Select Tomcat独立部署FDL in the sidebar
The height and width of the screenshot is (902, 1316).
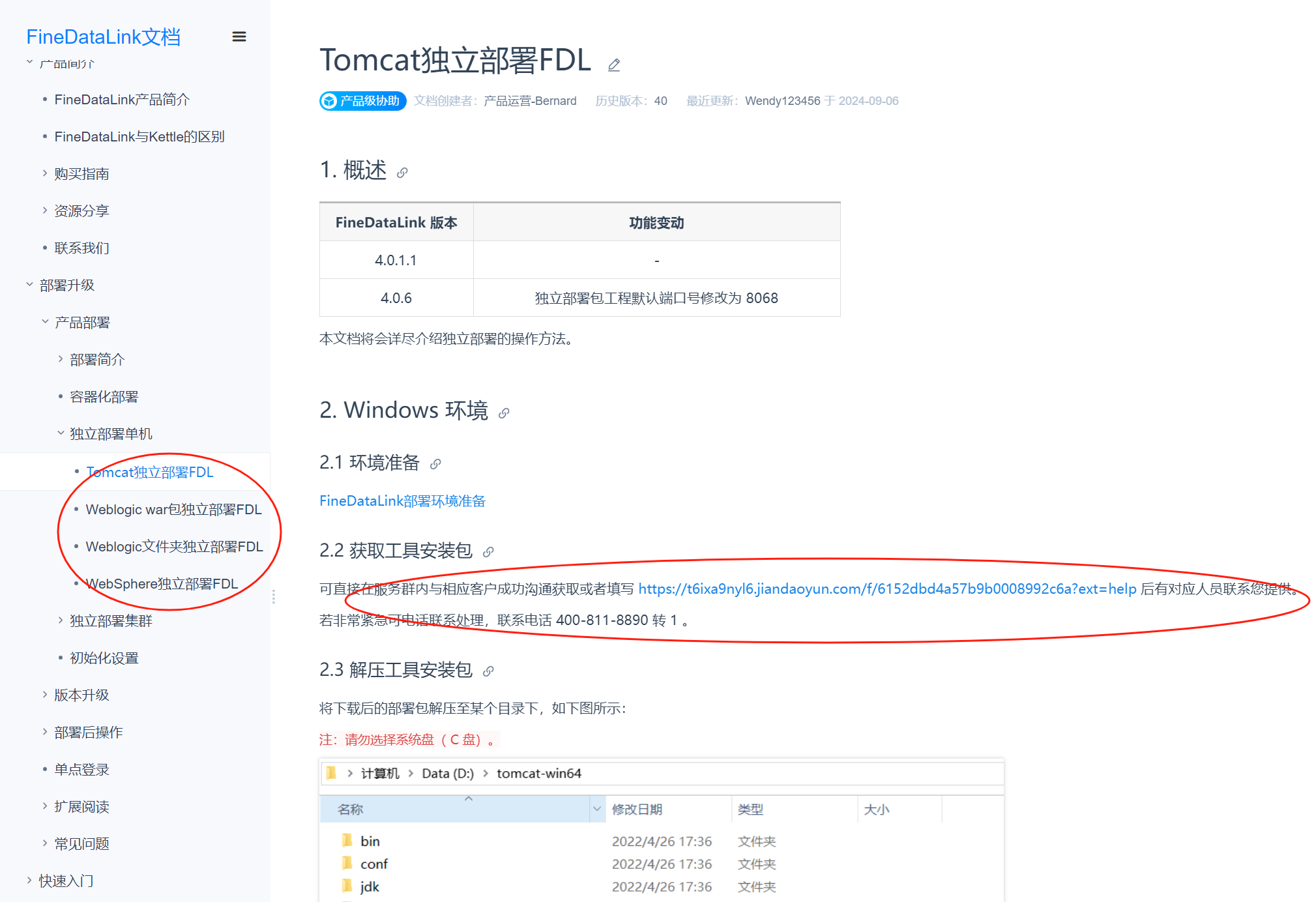149,472
